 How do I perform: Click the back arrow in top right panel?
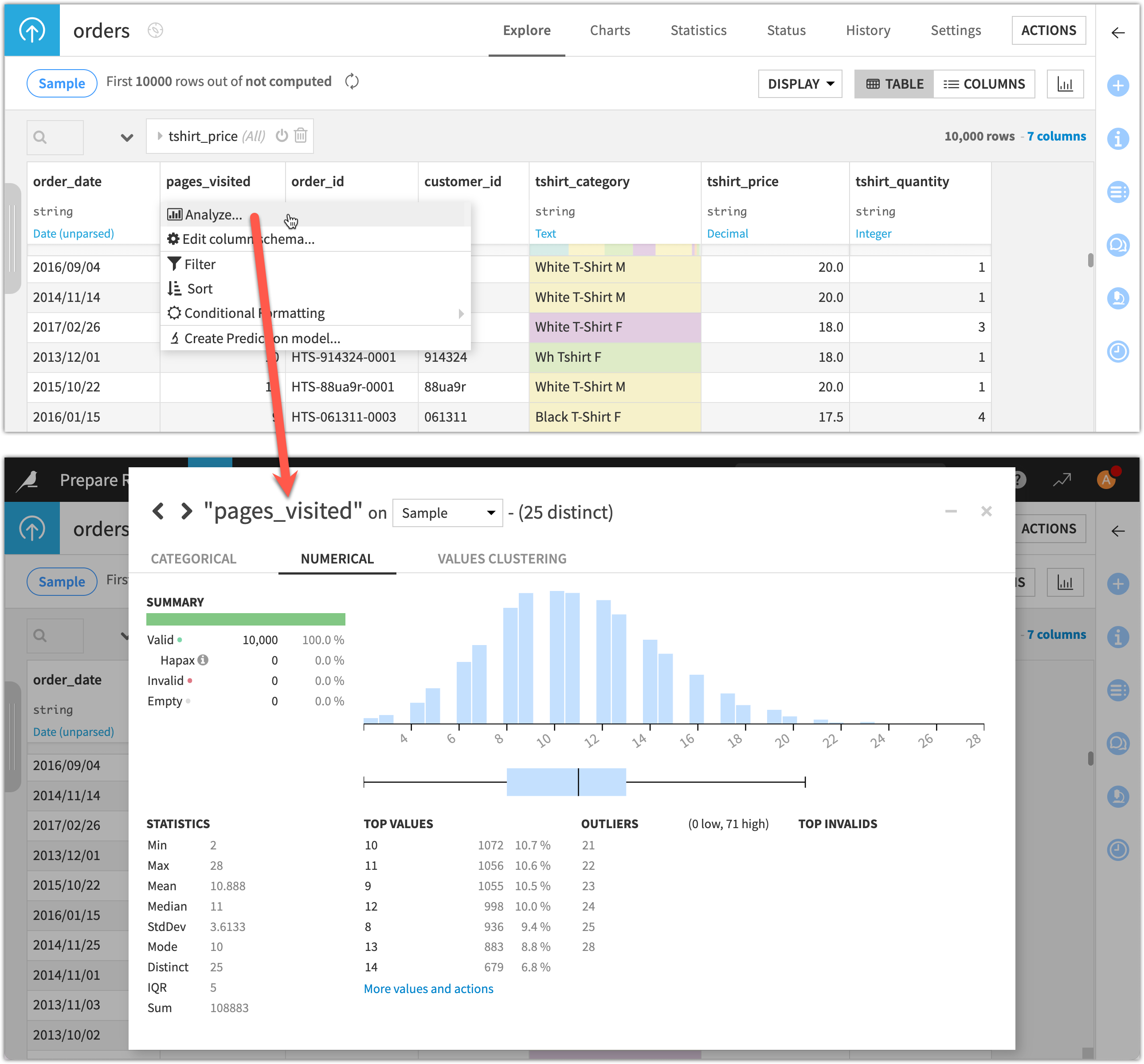[x=1117, y=33]
